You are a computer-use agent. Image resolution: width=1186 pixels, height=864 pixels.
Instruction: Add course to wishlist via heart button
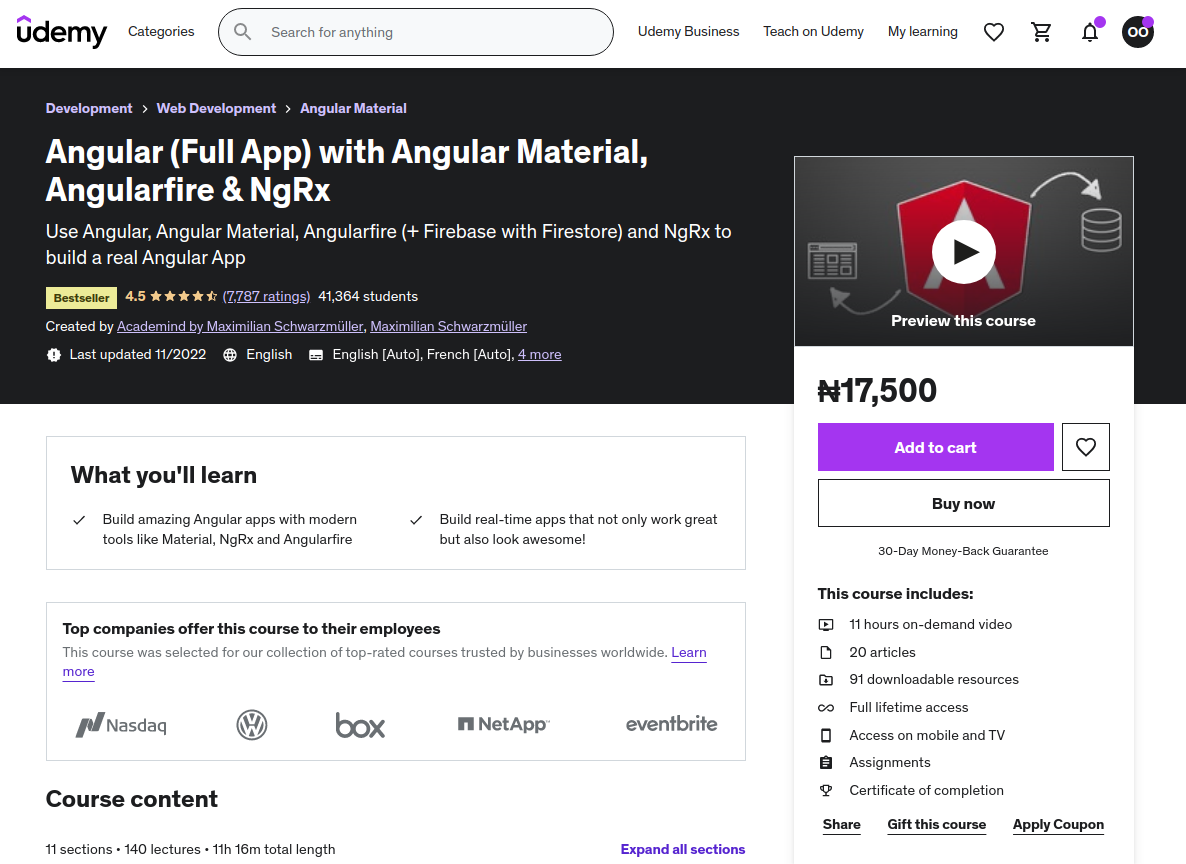[1085, 447]
